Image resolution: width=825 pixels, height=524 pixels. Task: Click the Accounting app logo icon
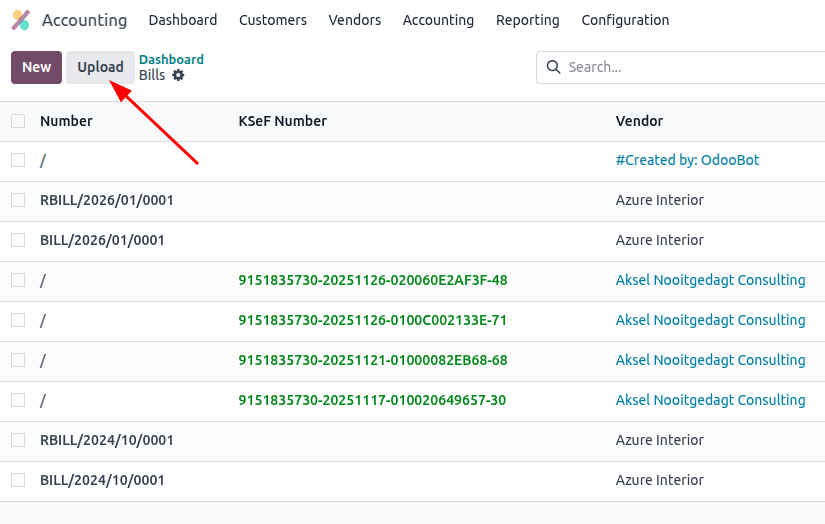tap(20, 20)
